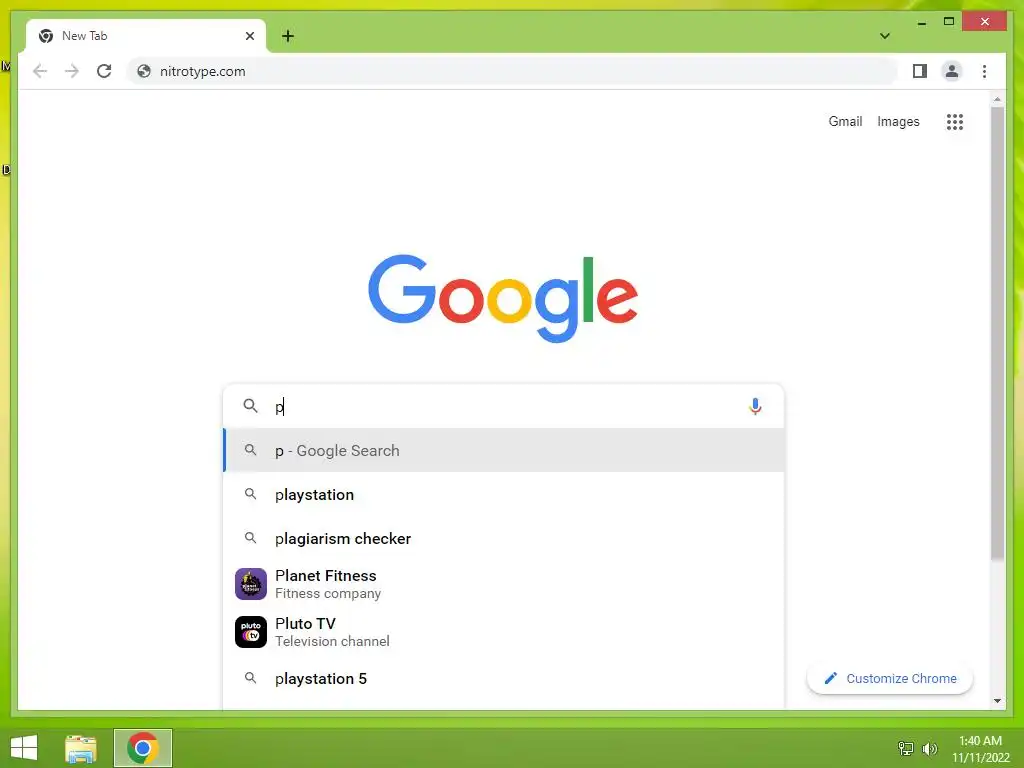1024x768 pixels.
Task: Click the page vertical scrollbar thumb
Action: [997, 333]
